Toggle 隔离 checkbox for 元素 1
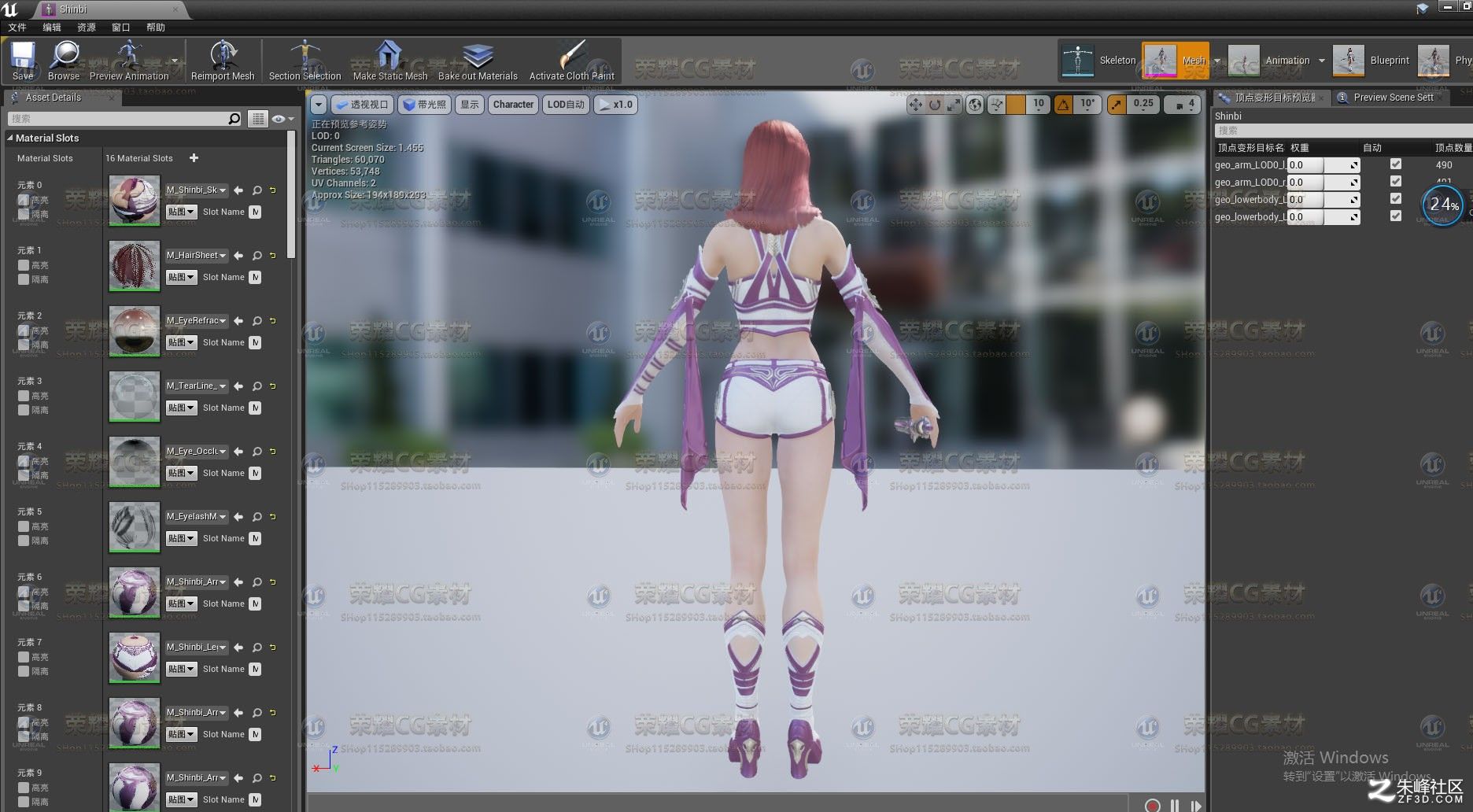Screen dimensions: 1473x812 (24, 279)
